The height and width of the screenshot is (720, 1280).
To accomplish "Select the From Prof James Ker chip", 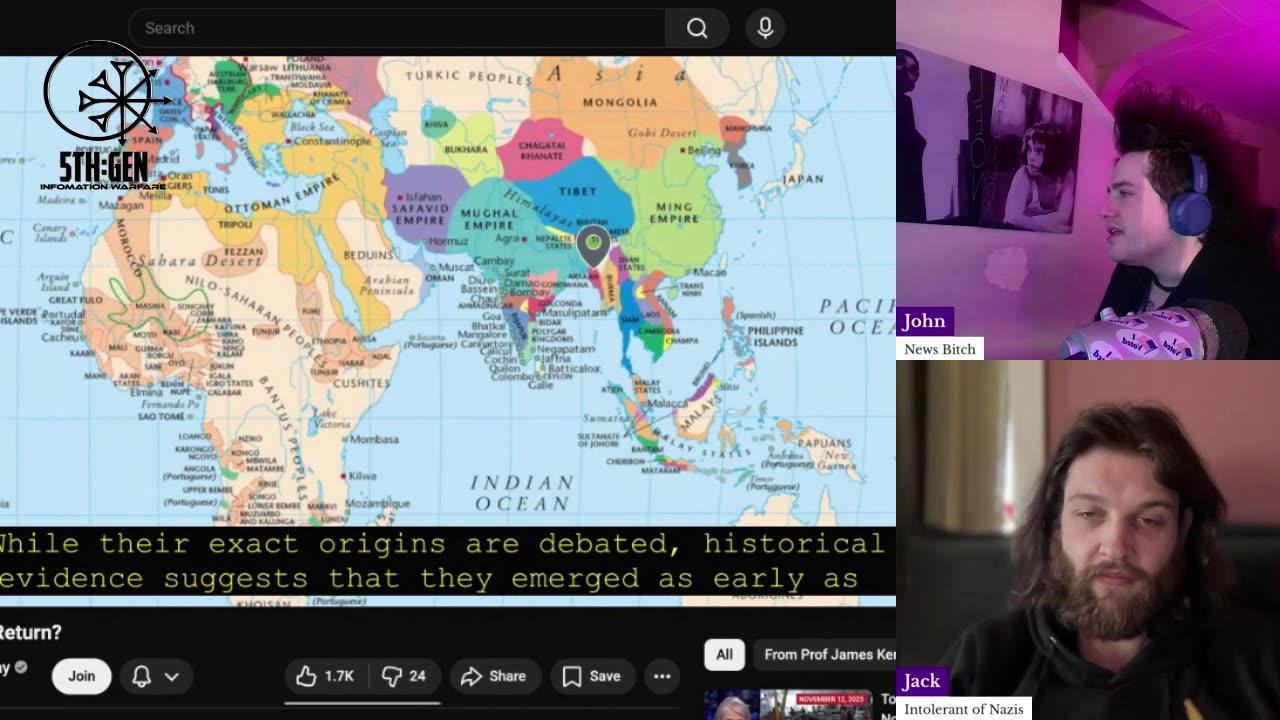I will coord(825,654).
